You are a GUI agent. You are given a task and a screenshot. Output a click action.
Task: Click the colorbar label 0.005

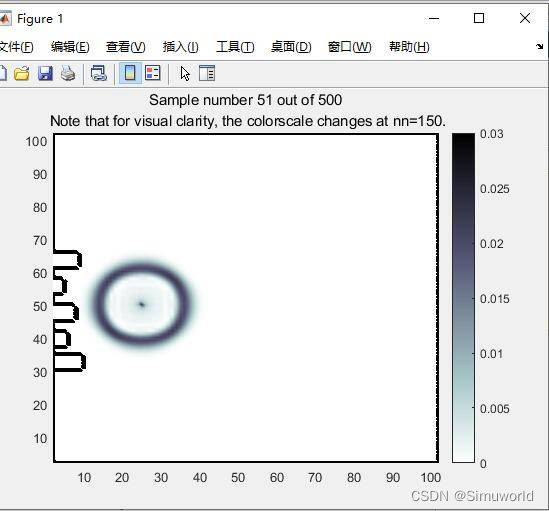tap(494, 409)
